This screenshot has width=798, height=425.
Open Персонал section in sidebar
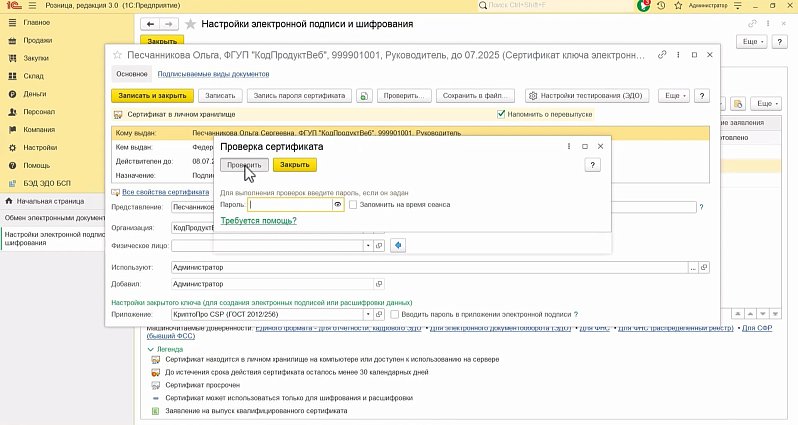39,111
